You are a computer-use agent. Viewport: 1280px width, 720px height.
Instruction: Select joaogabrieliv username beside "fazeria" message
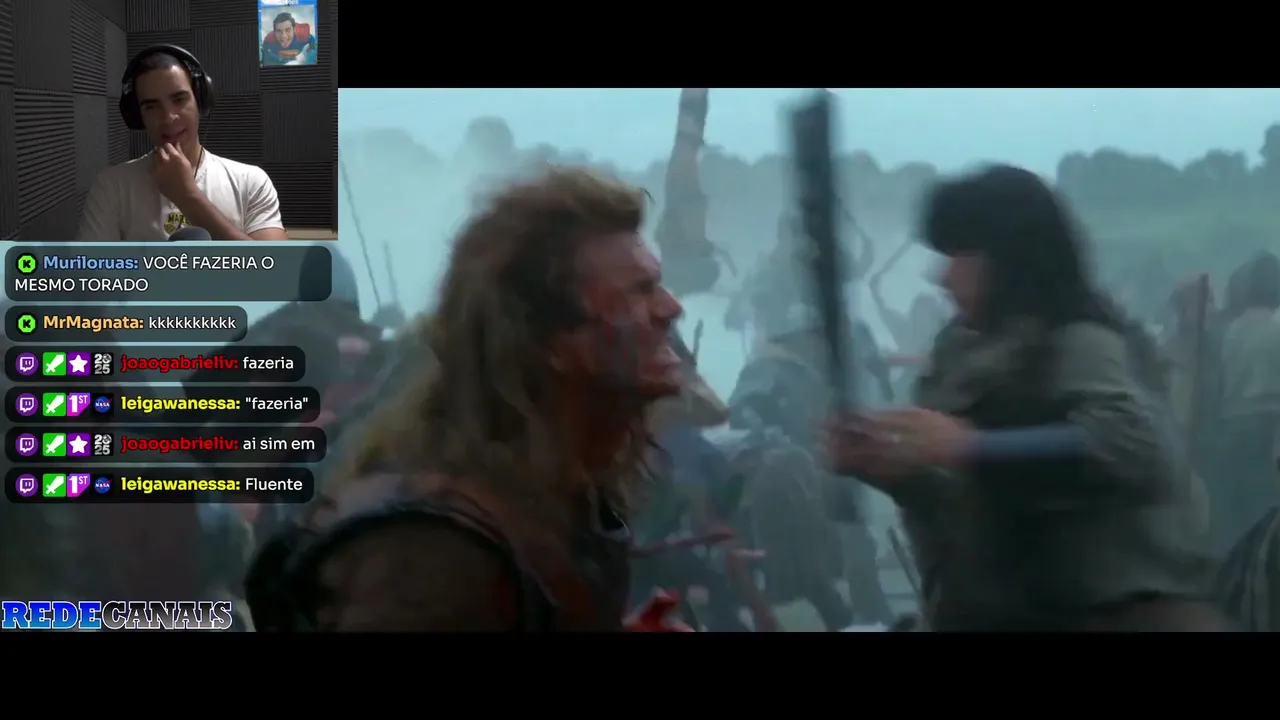179,364
